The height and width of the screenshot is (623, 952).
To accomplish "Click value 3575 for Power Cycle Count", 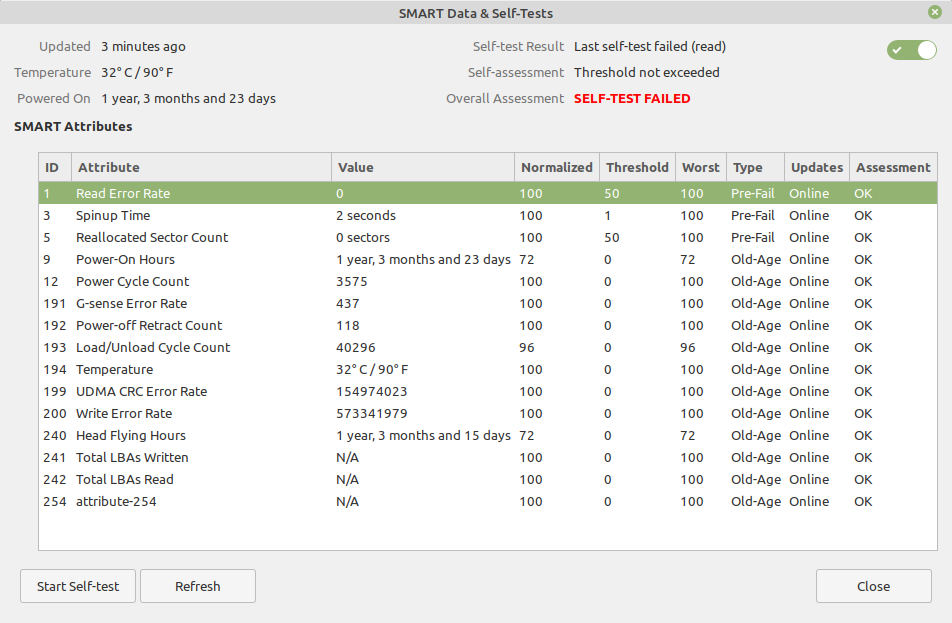I will [x=352, y=281].
